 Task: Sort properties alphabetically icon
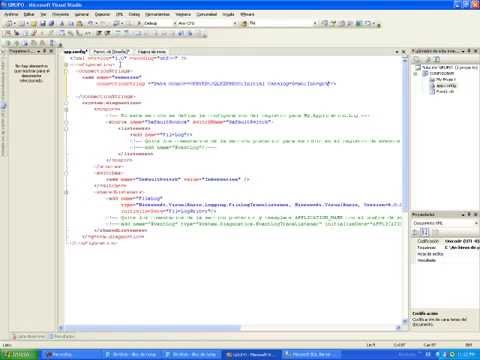click(x=424, y=232)
